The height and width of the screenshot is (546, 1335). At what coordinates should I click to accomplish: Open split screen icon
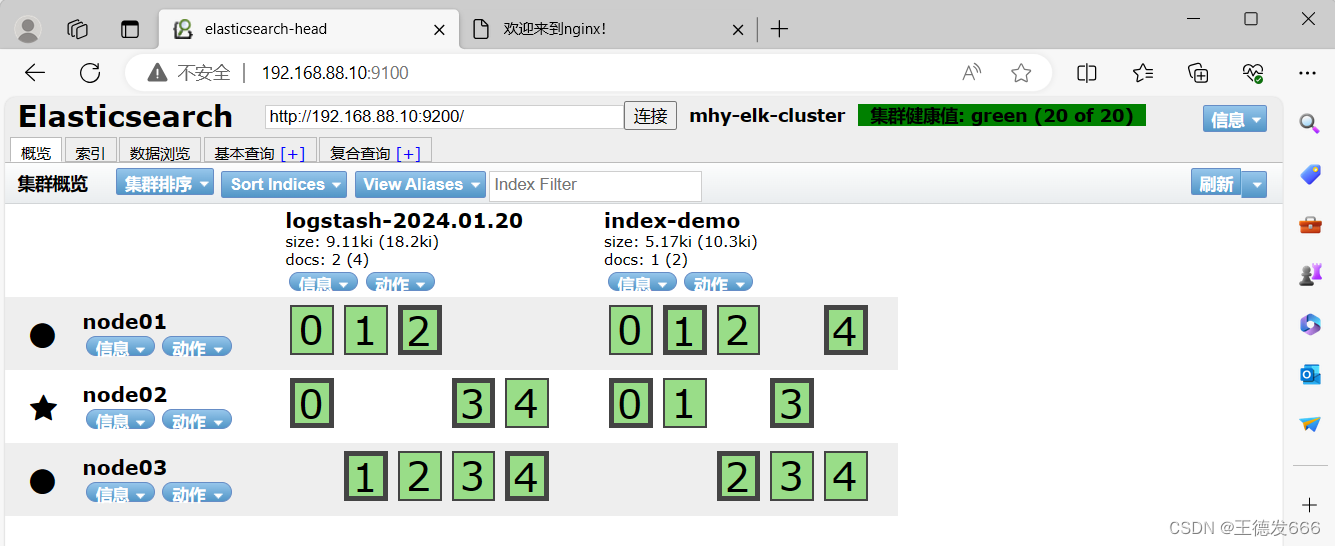pos(1087,73)
